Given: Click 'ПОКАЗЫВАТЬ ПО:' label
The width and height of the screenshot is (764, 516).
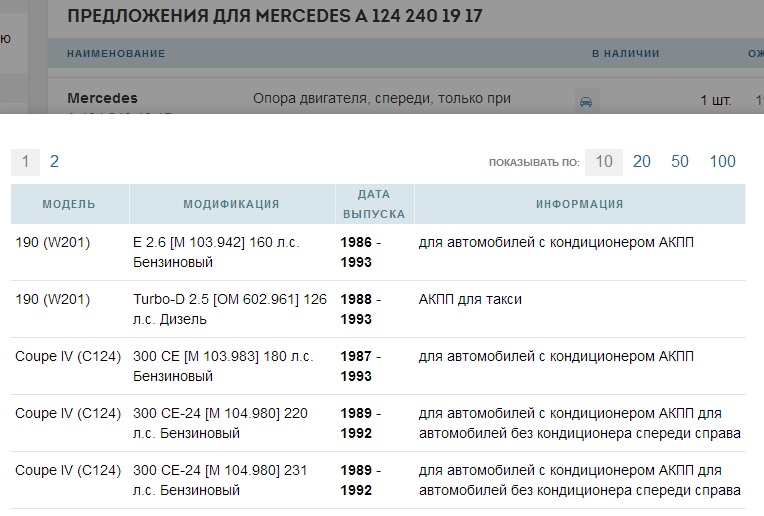Looking at the screenshot, I should coord(534,163).
